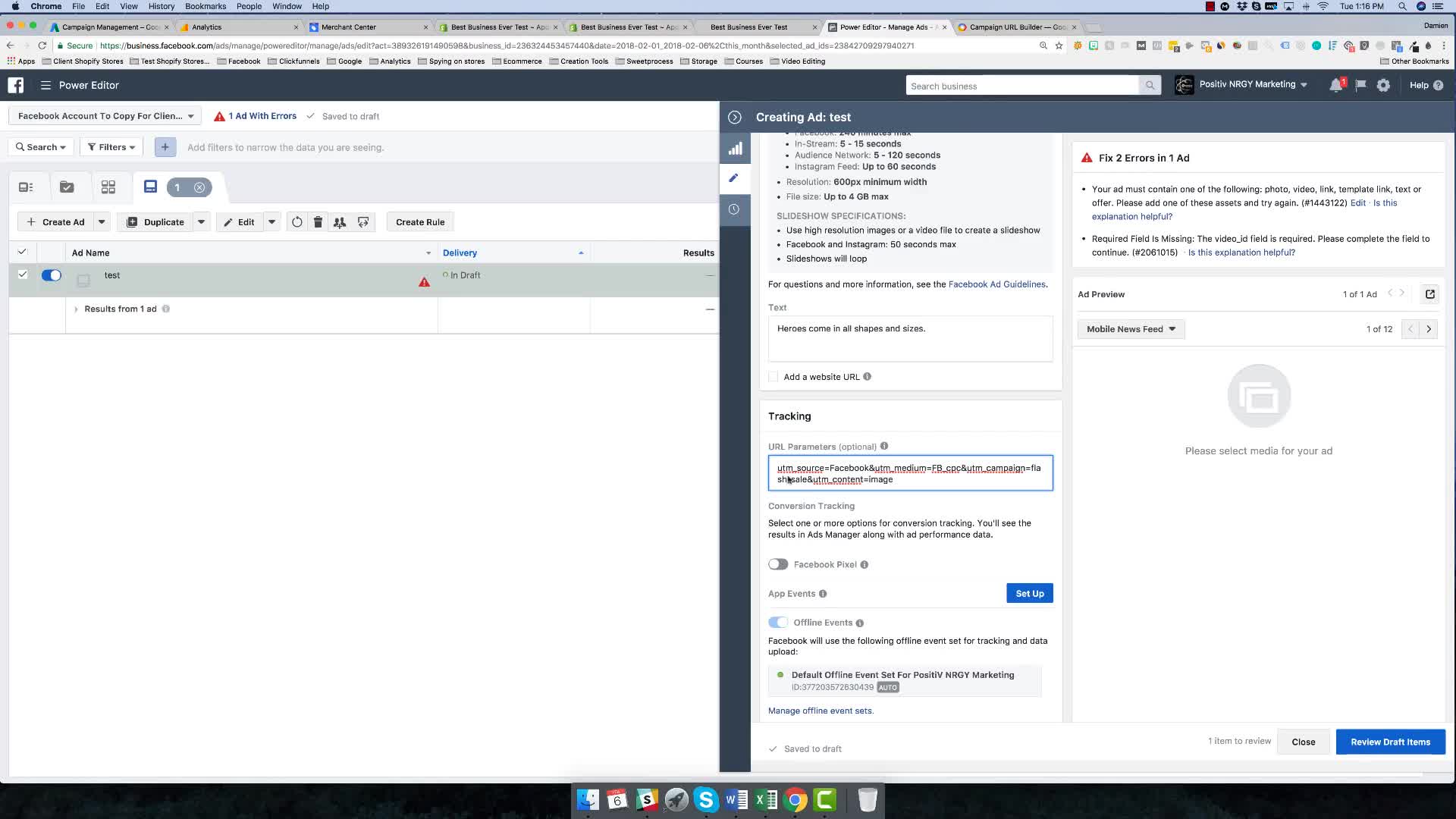Click the split audiences people icon

[x=340, y=222]
